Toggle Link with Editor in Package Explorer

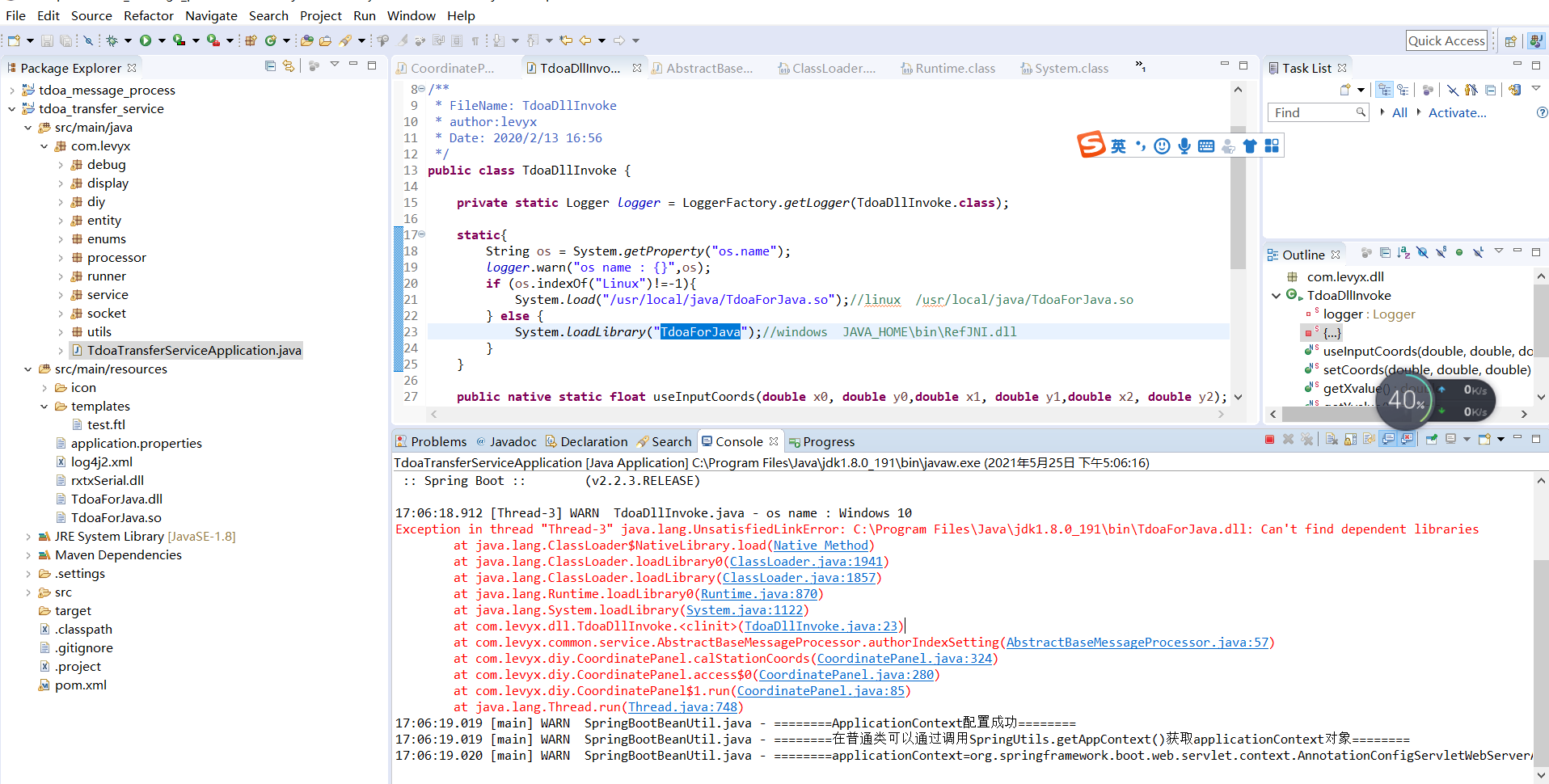[289, 66]
